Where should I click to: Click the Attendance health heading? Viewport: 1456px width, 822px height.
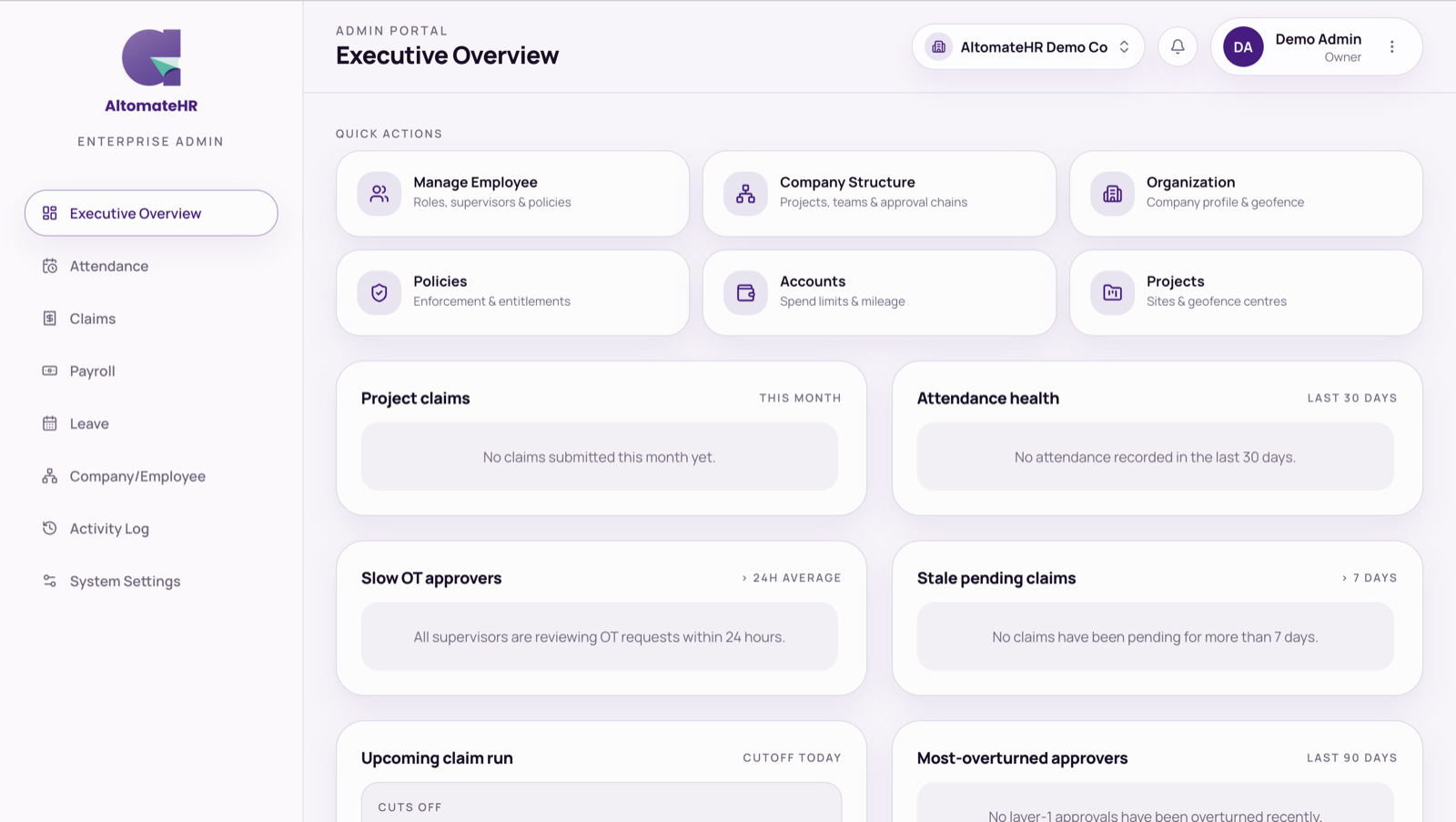[987, 398]
